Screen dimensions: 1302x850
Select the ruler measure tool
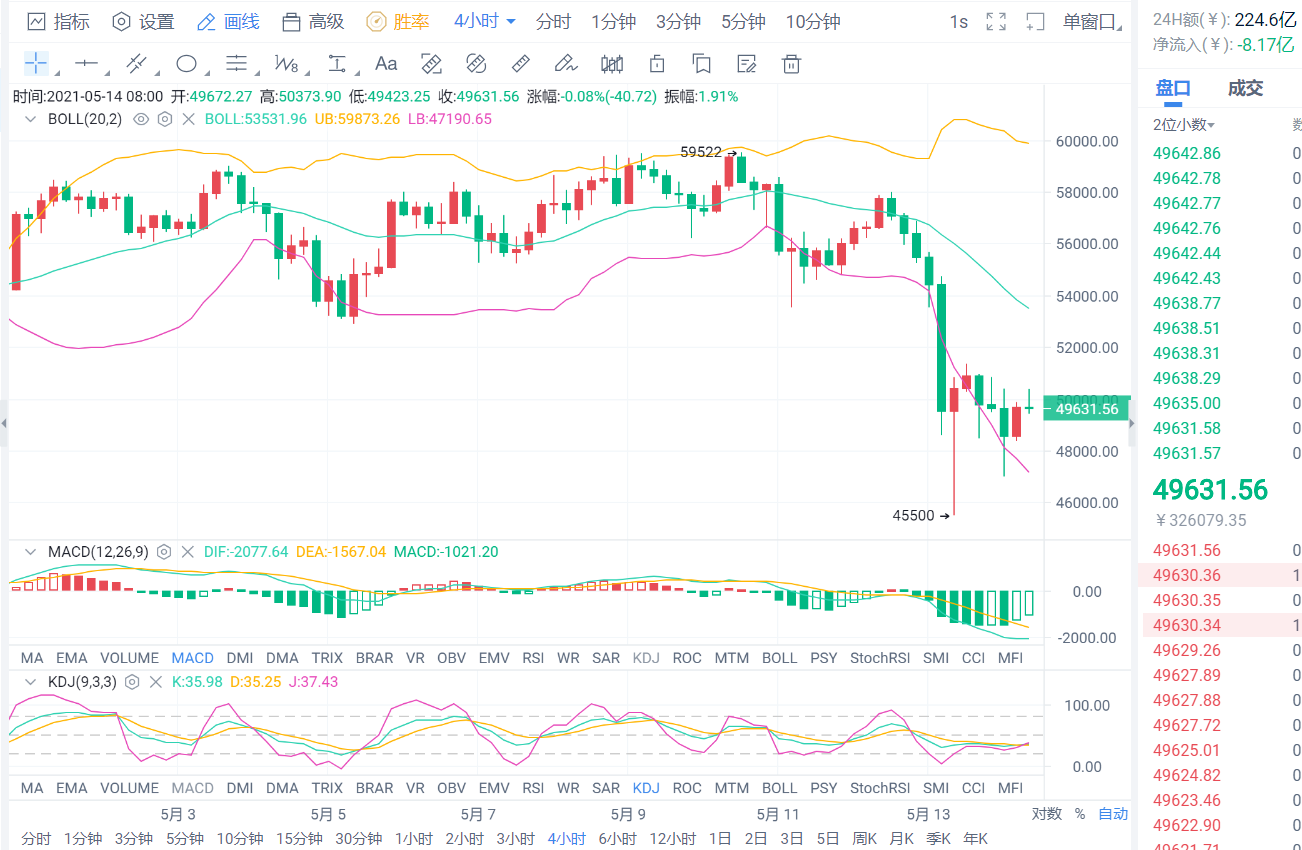click(521, 63)
